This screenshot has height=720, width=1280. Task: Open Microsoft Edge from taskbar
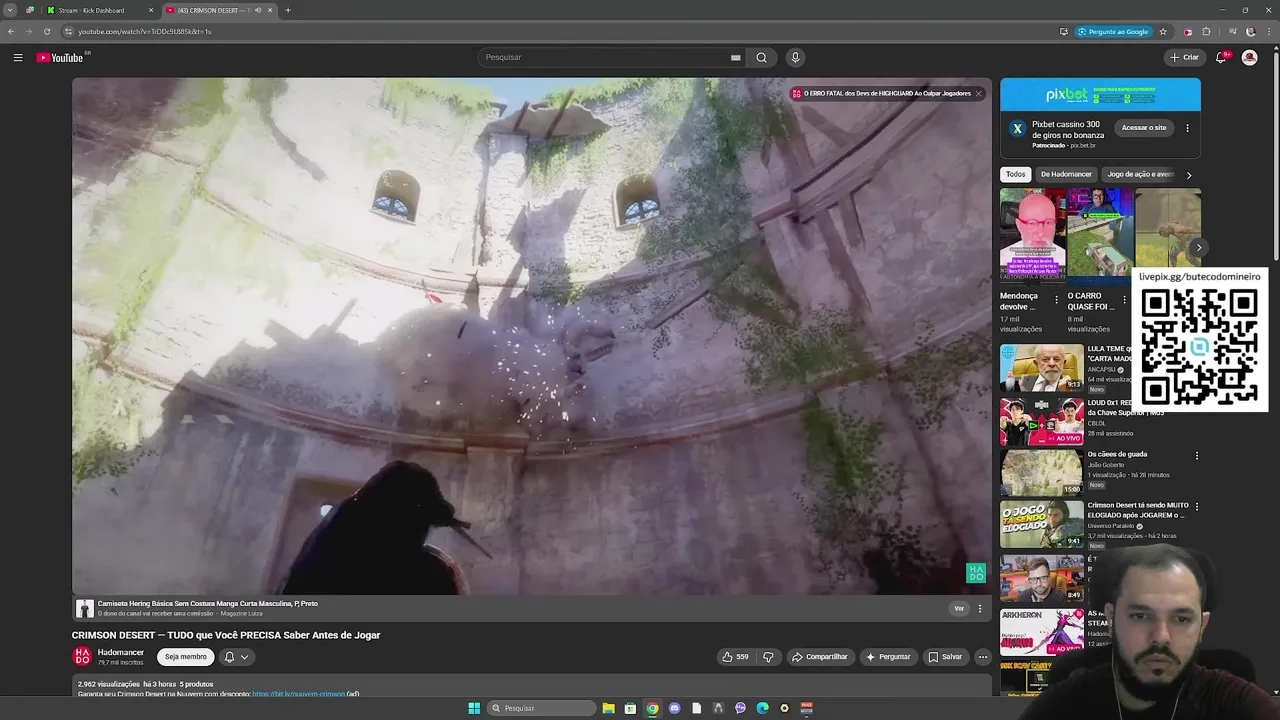(762, 708)
